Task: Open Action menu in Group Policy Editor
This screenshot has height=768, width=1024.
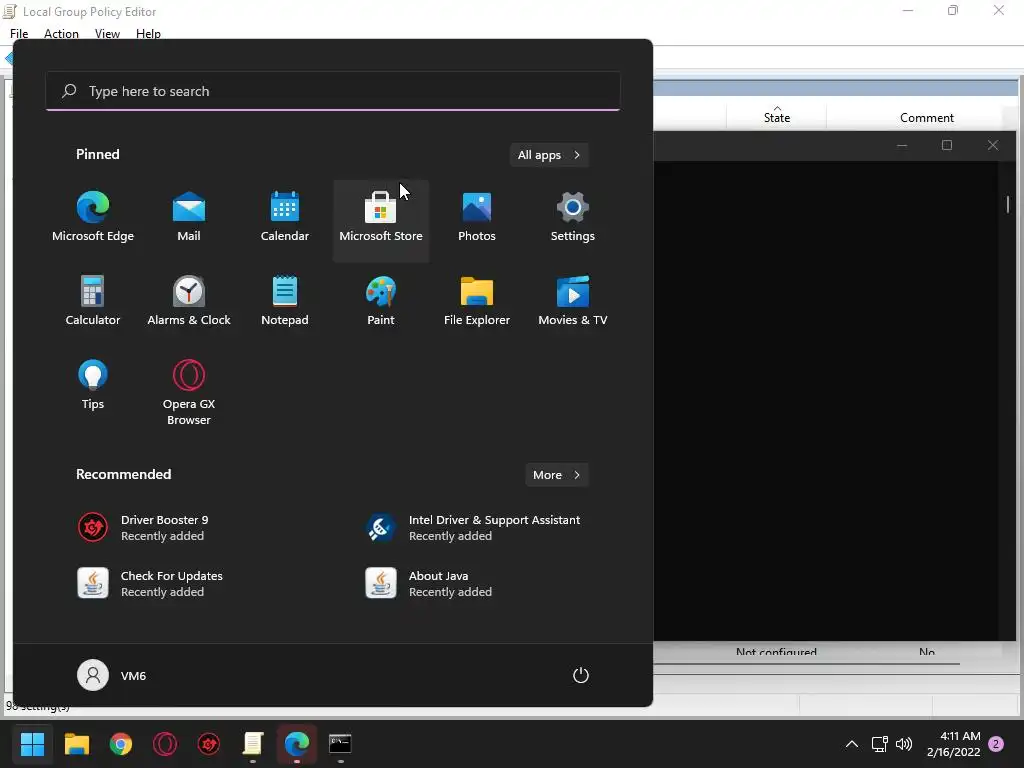Action: (61, 33)
